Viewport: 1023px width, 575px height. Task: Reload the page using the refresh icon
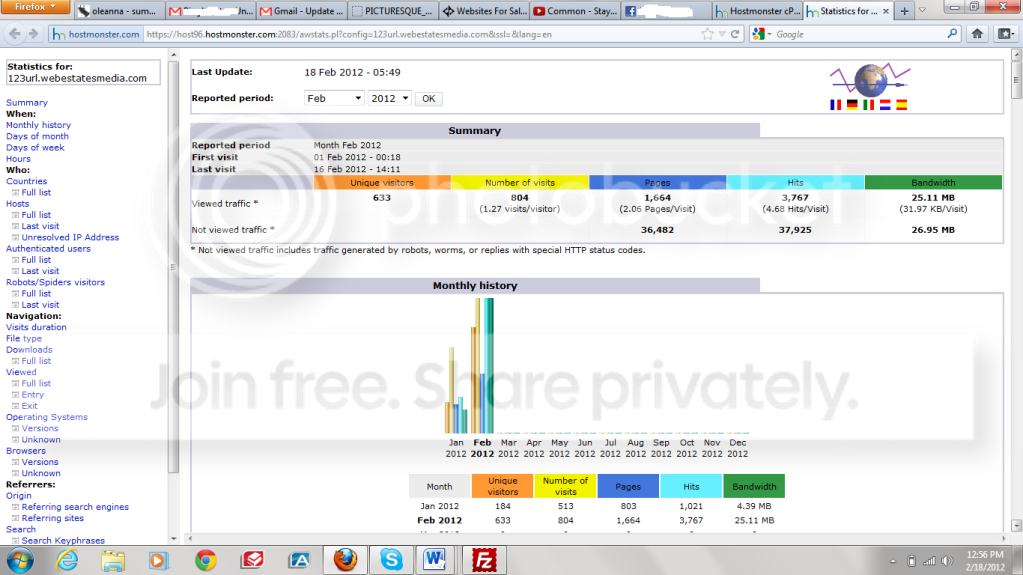(x=735, y=34)
